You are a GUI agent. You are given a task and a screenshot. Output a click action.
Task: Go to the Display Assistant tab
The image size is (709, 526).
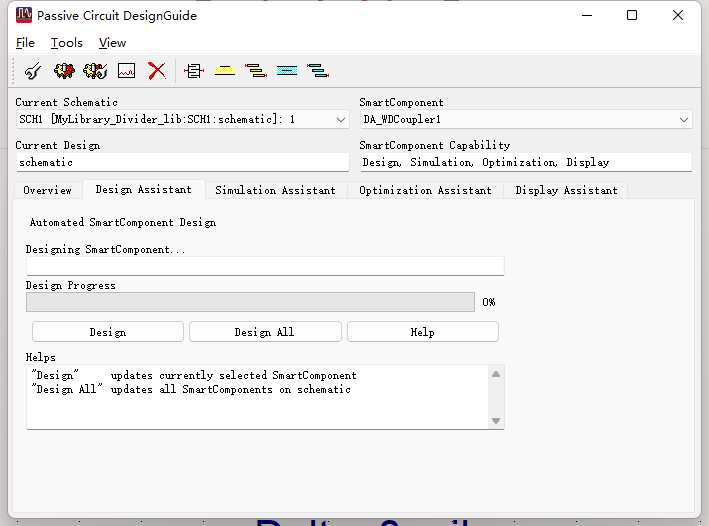566,190
